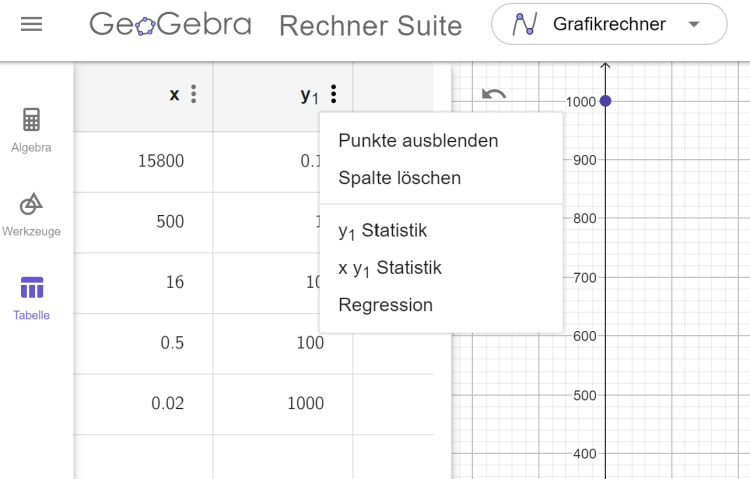The height and width of the screenshot is (479, 750).
Task: Click the x cell with value 0.02
Action: (143, 404)
